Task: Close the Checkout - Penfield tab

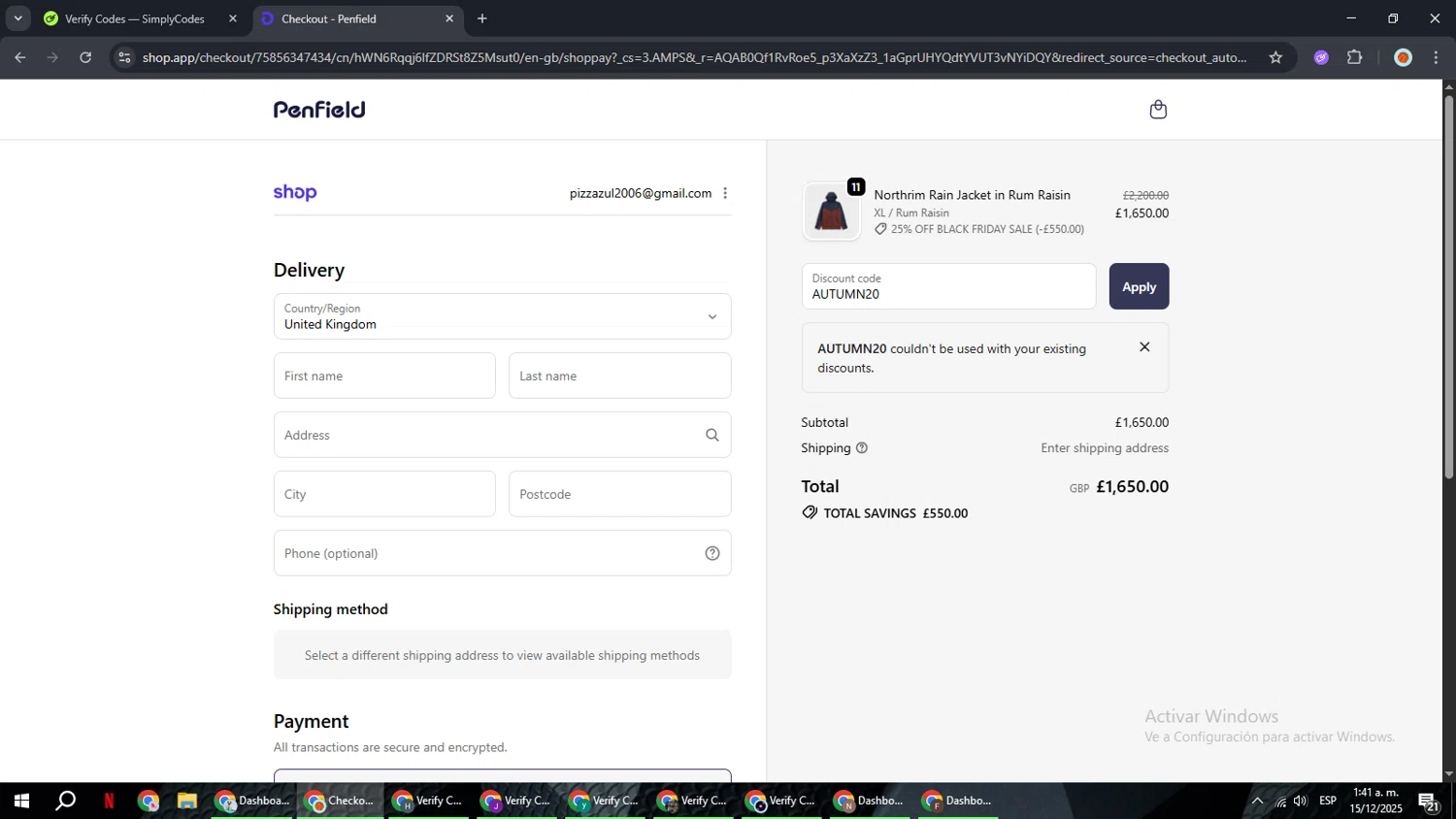Action: click(448, 18)
